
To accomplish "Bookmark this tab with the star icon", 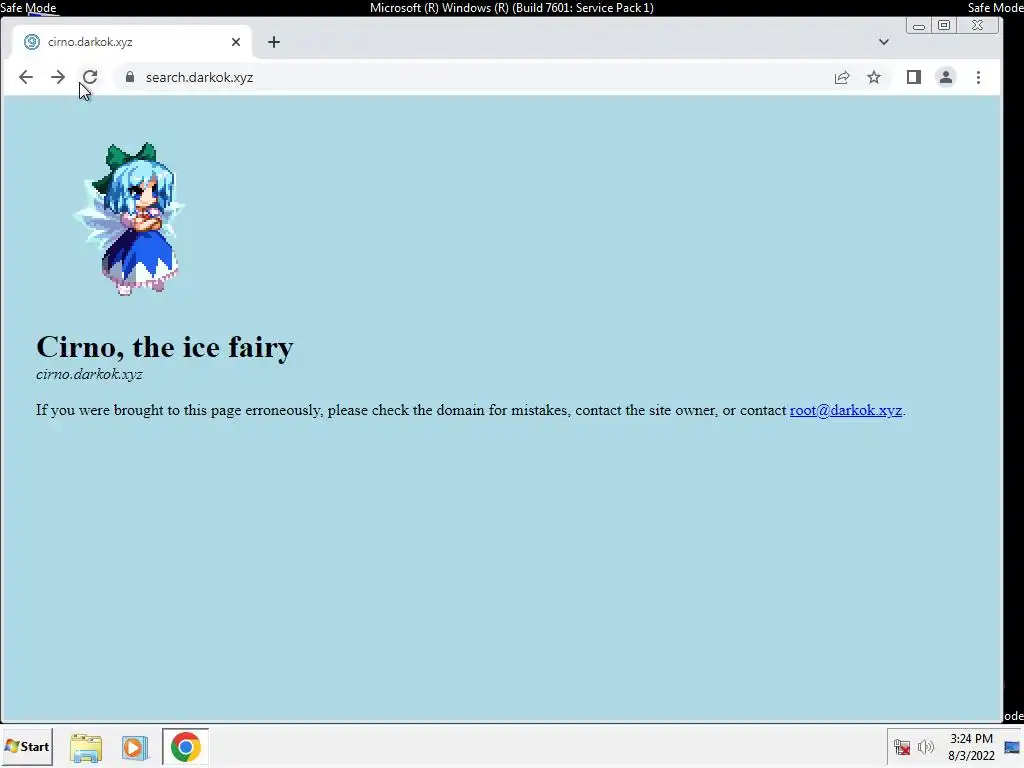I will point(874,77).
